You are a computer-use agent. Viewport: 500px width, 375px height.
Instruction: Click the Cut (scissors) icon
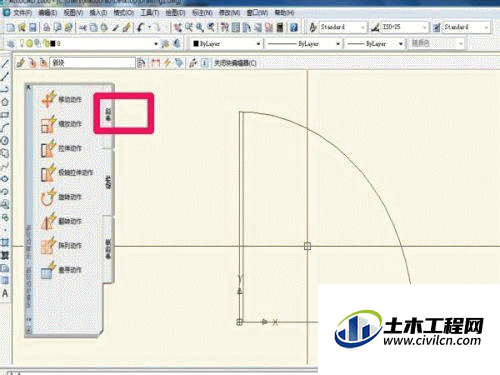click(x=83, y=27)
